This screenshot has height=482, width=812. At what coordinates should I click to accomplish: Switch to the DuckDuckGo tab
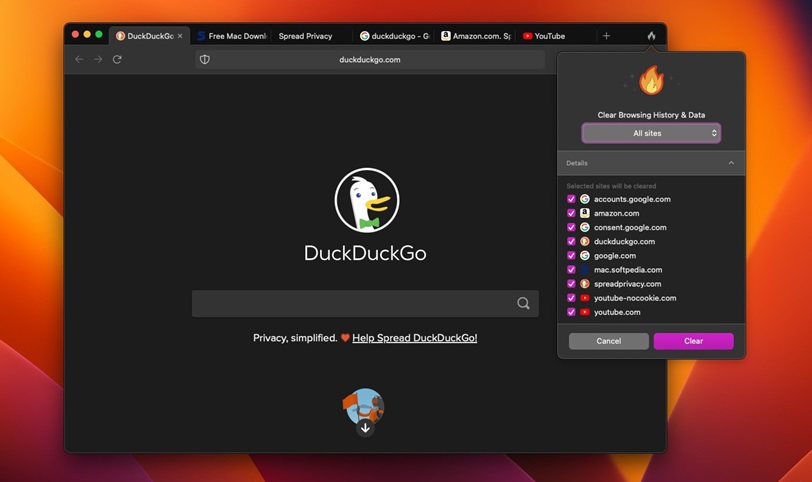point(150,36)
